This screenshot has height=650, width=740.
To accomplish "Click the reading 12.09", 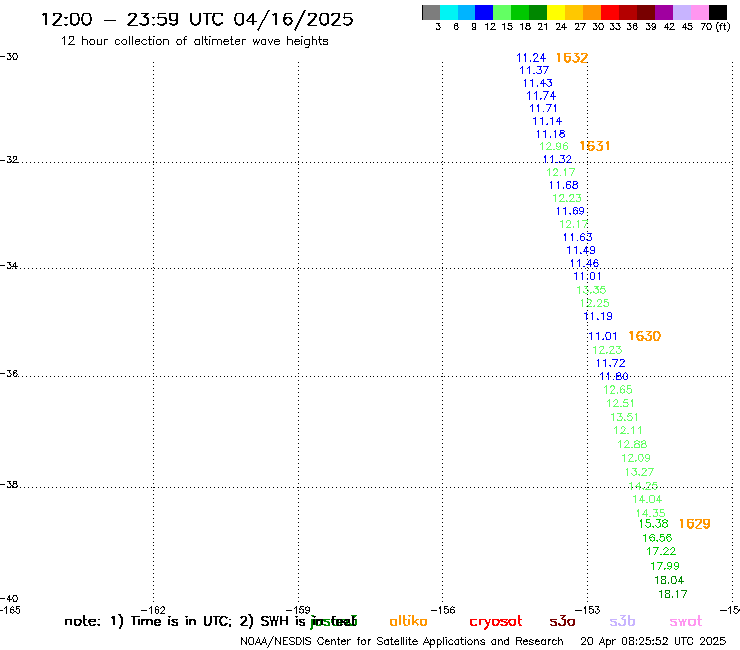I will tap(636, 458).
